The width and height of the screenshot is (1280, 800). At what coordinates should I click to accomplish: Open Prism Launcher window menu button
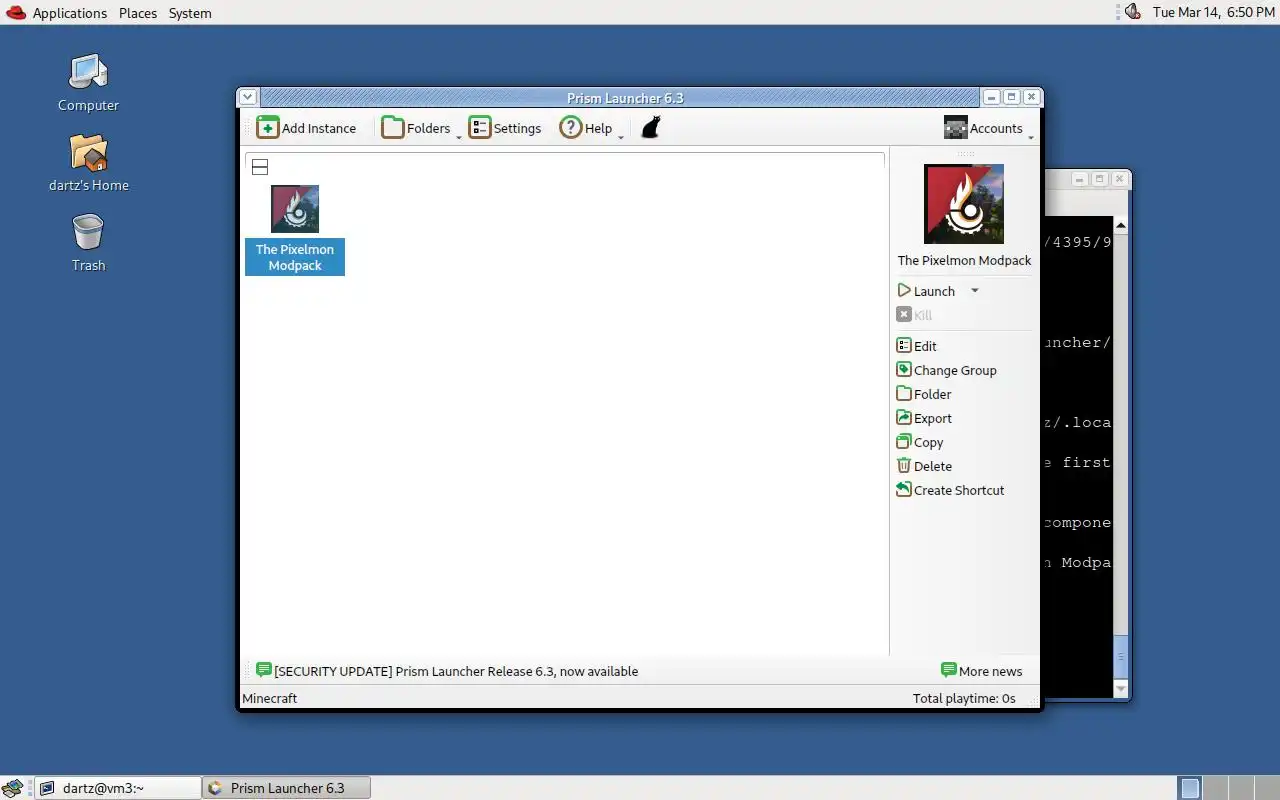pyautogui.click(x=248, y=97)
